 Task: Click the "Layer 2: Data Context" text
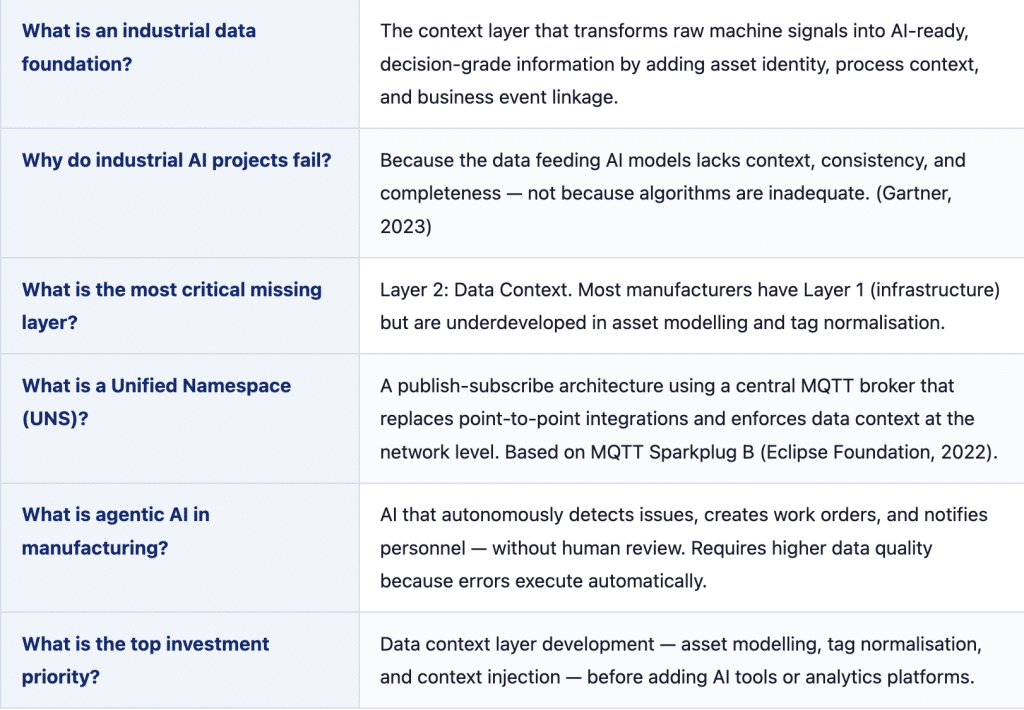471,290
